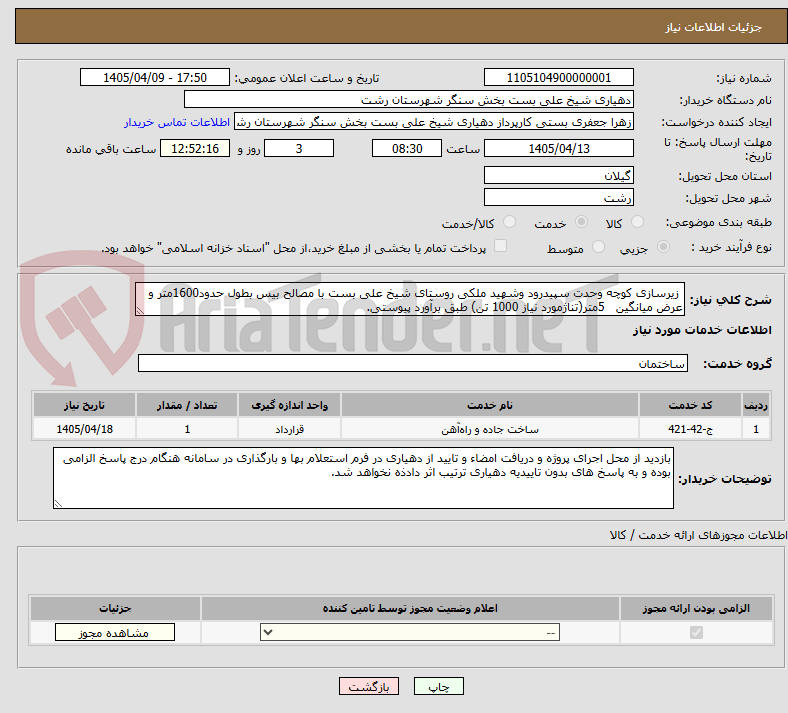788x713 pixels.
Task: Click the تاریخ نیاز column header
Action: click(x=84, y=405)
